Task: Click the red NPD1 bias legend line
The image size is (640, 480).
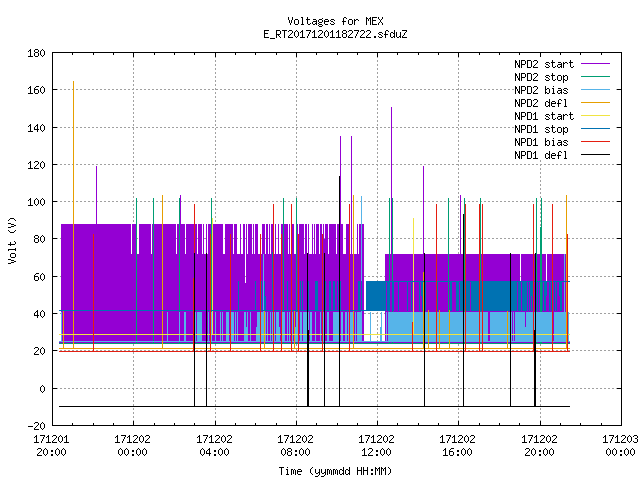Action: tap(595, 142)
